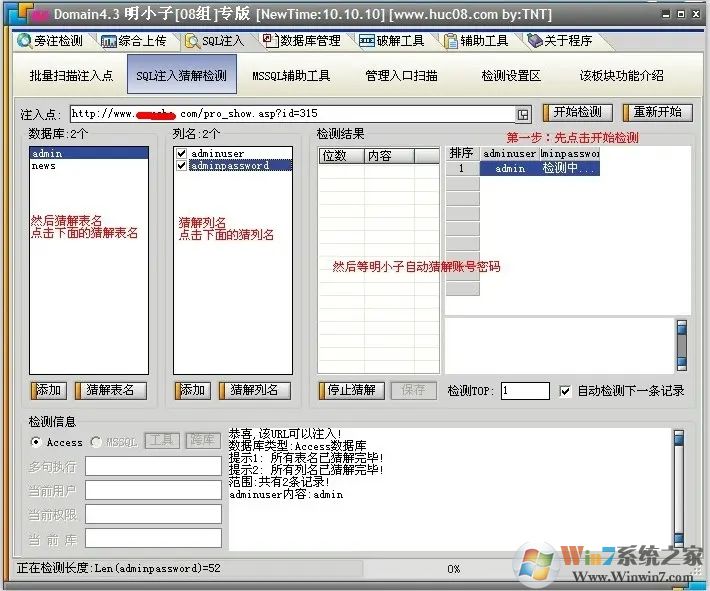The height and width of the screenshot is (591, 710).
Task: Click the SQL注入 magnifier tab icon
Action: coord(191,41)
